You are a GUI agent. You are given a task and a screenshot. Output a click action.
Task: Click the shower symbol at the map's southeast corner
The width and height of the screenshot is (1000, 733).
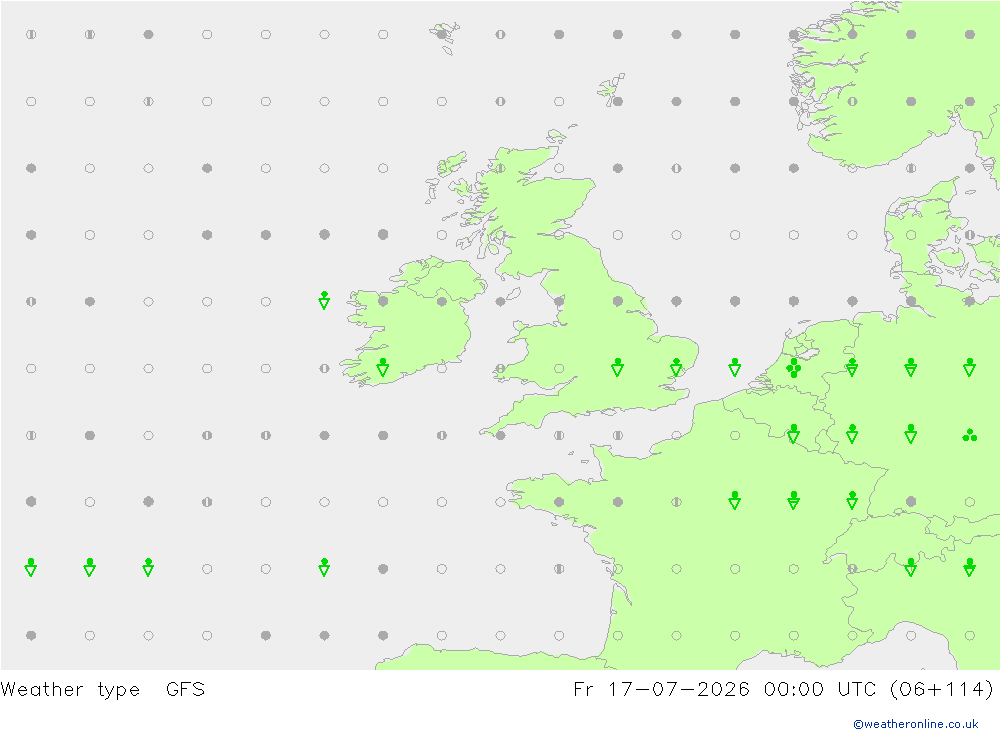click(969, 568)
